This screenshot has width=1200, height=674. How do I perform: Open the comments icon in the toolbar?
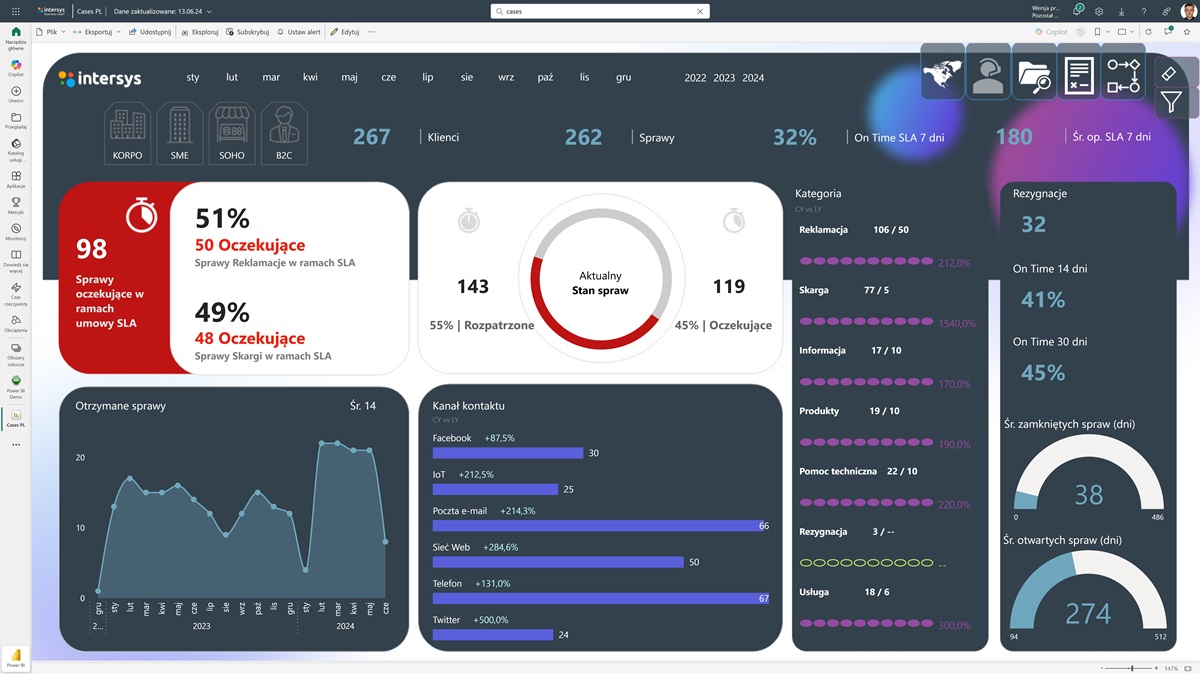[x=1168, y=32]
